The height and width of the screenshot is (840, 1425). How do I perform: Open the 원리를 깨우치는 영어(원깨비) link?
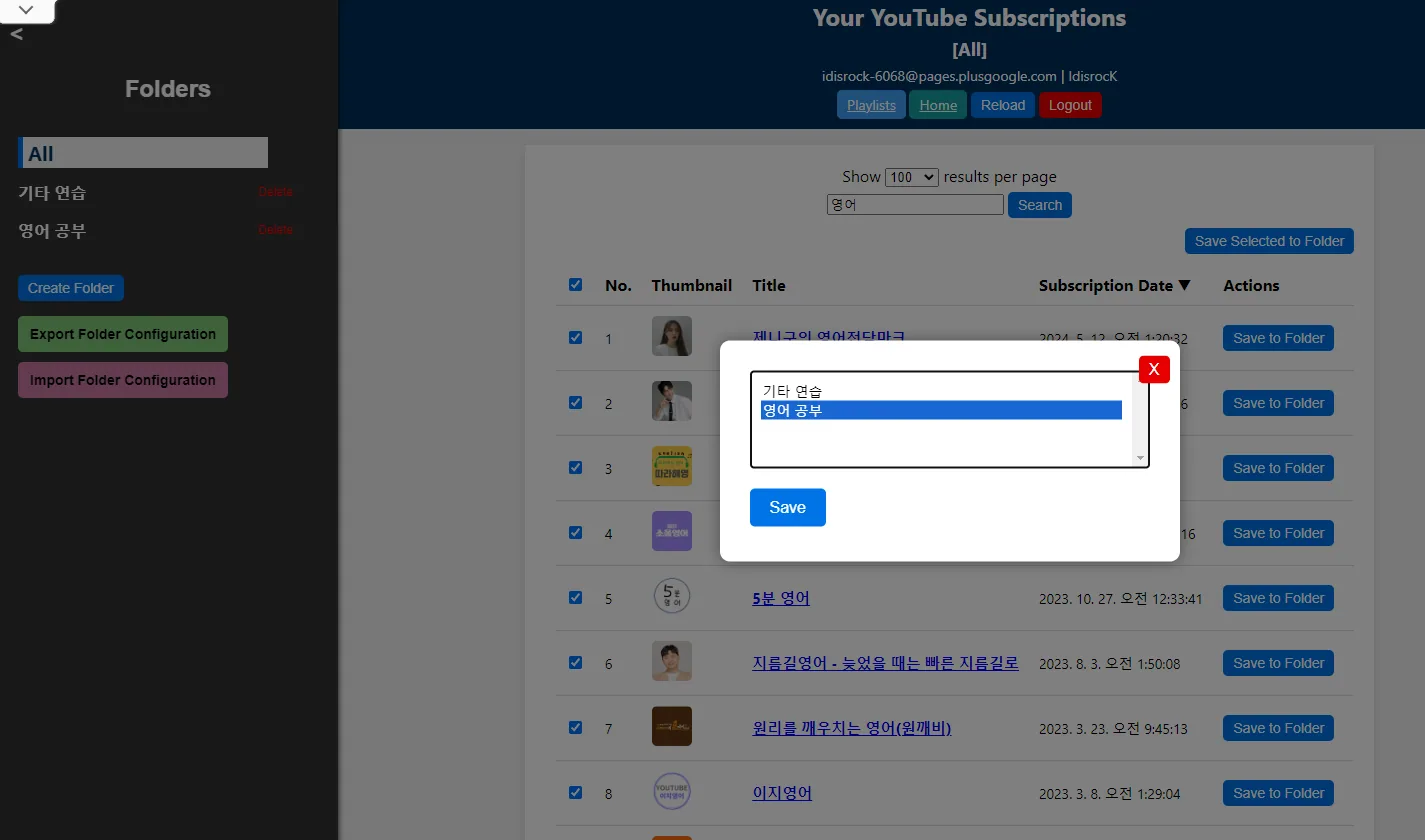pos(851,728)
